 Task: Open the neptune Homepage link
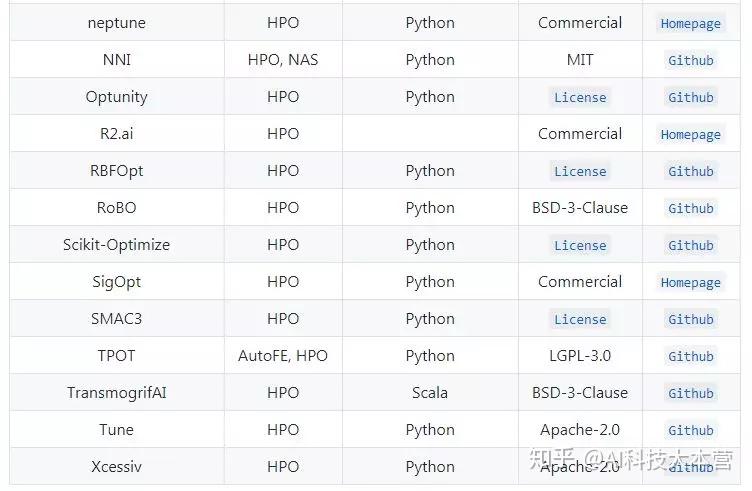coord(690,24)
